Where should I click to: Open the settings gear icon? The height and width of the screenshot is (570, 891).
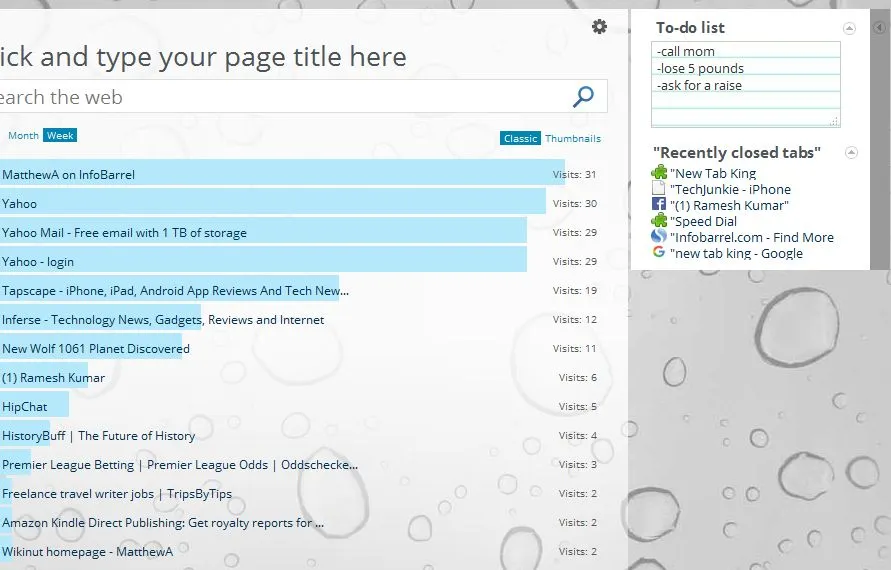click(x=599, y=27)
